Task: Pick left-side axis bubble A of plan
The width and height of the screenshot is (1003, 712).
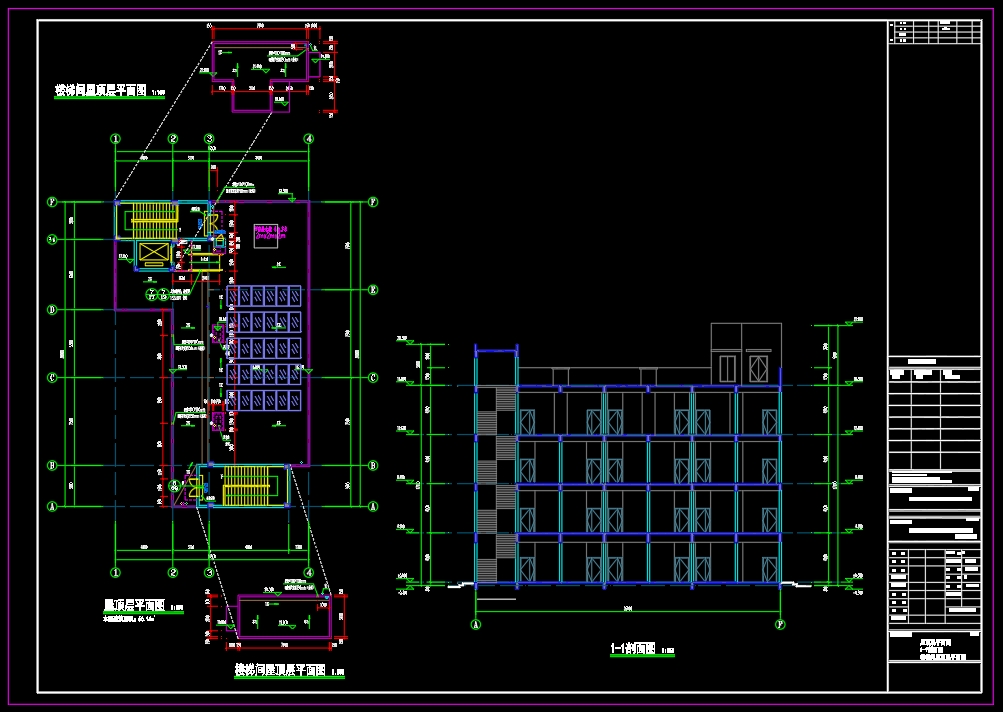Action: (52, 507)
